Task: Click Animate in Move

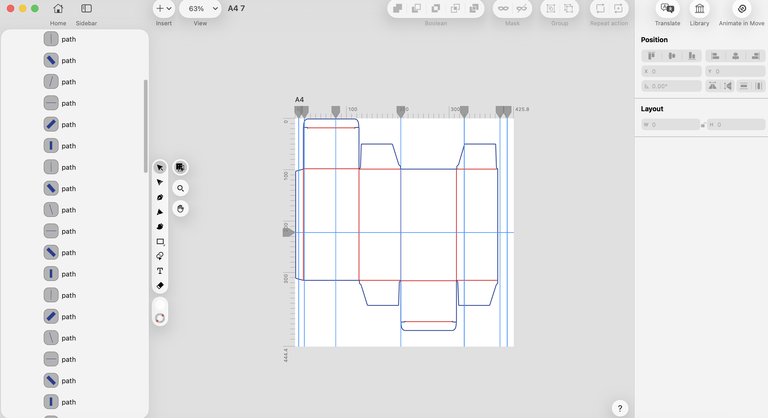Action: click(742, 8)
